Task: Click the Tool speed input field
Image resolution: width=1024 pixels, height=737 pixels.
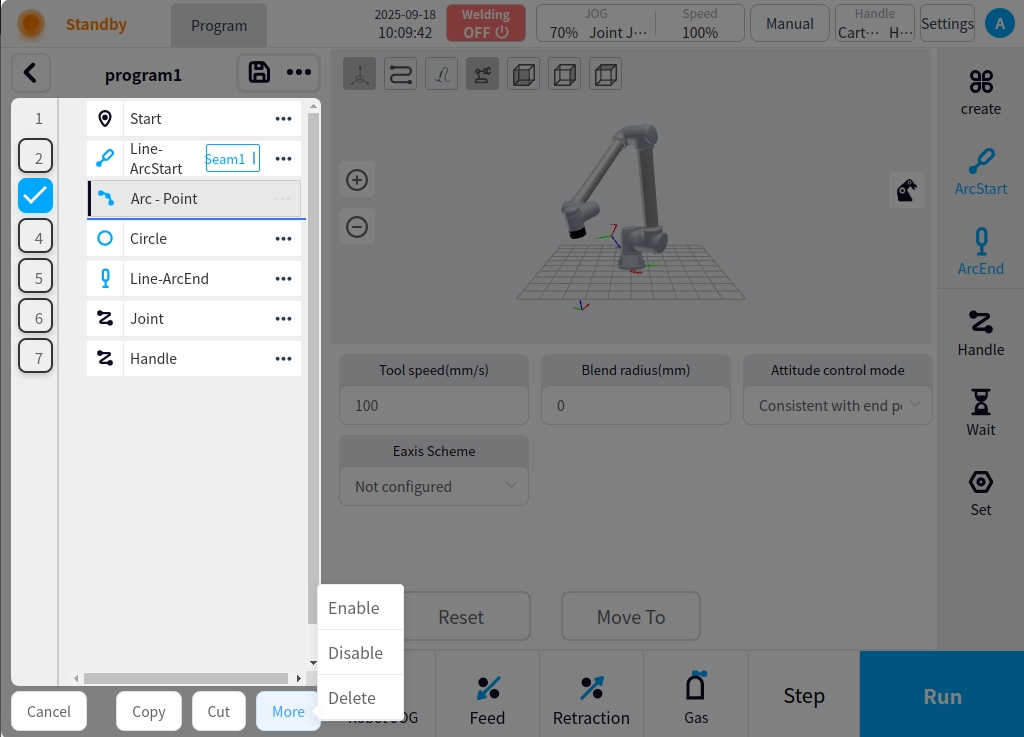Action: (434, 405)
